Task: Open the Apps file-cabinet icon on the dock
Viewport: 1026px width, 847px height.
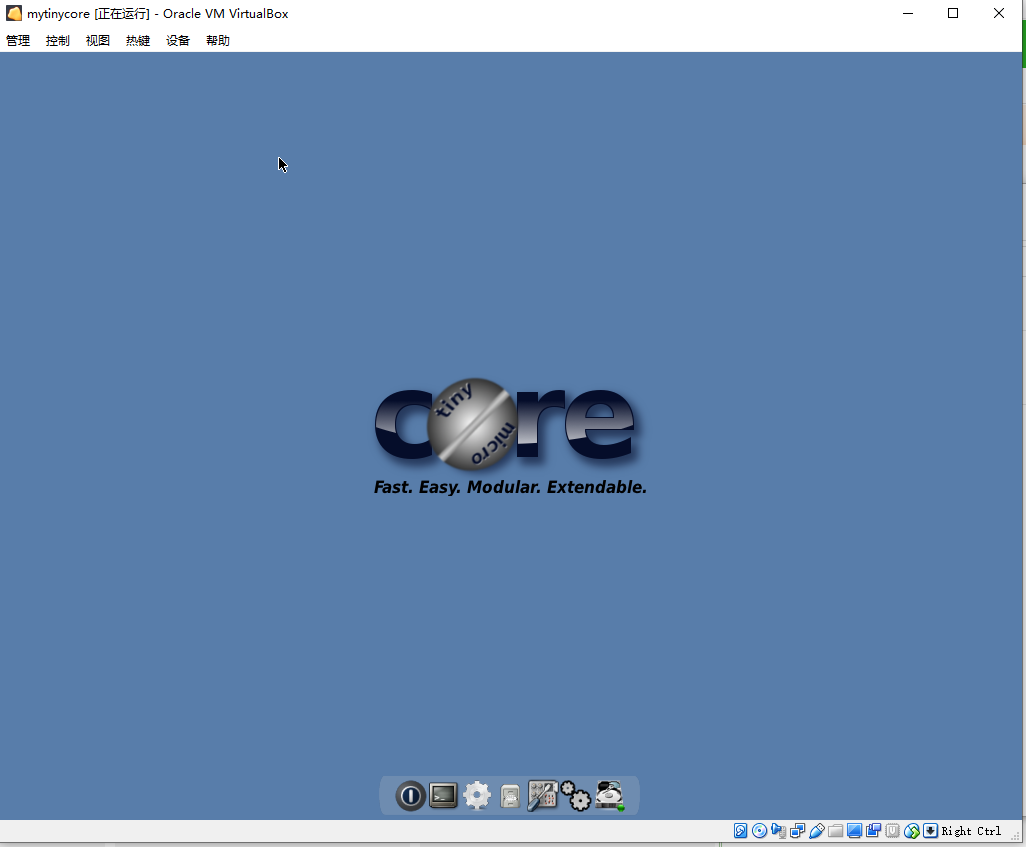Action: [510, 796]
